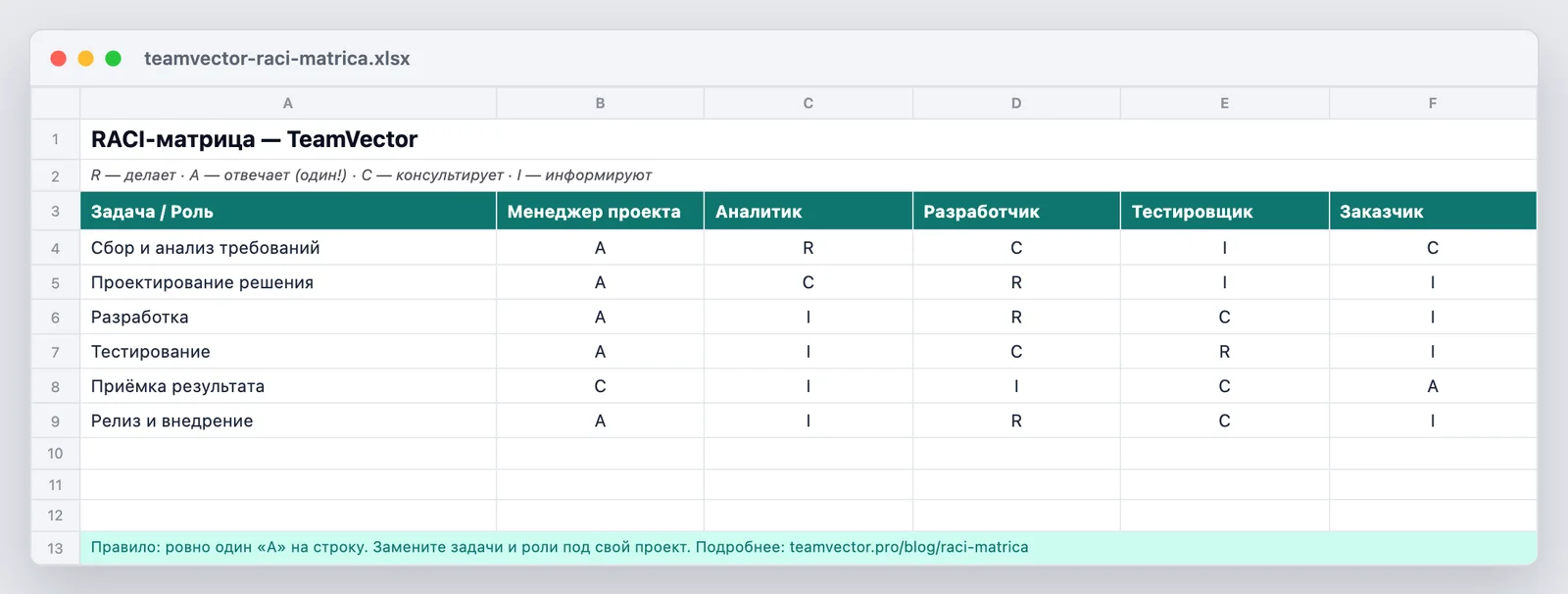Select the header cell Разработчик
The width and height of the screenshot is (1568, 594).
pos(1016,211)
